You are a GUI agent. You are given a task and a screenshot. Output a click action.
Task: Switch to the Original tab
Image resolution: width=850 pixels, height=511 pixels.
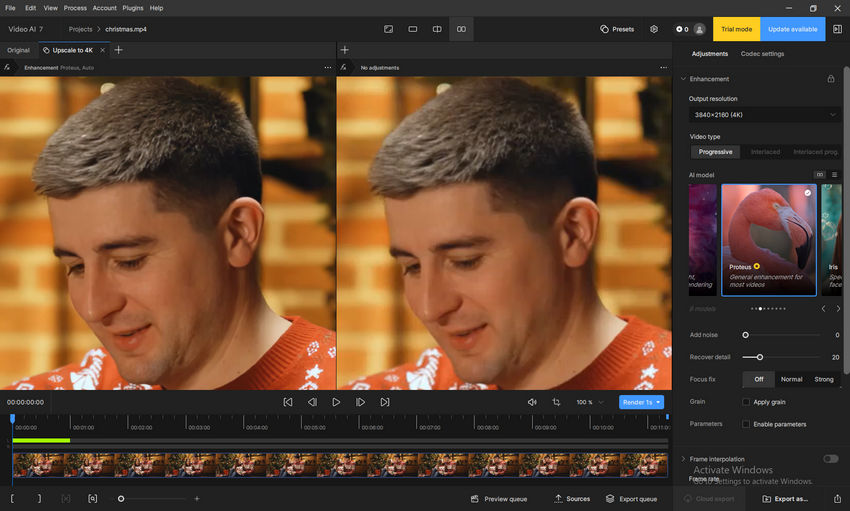pyautogui.click(x=18, y=50)
